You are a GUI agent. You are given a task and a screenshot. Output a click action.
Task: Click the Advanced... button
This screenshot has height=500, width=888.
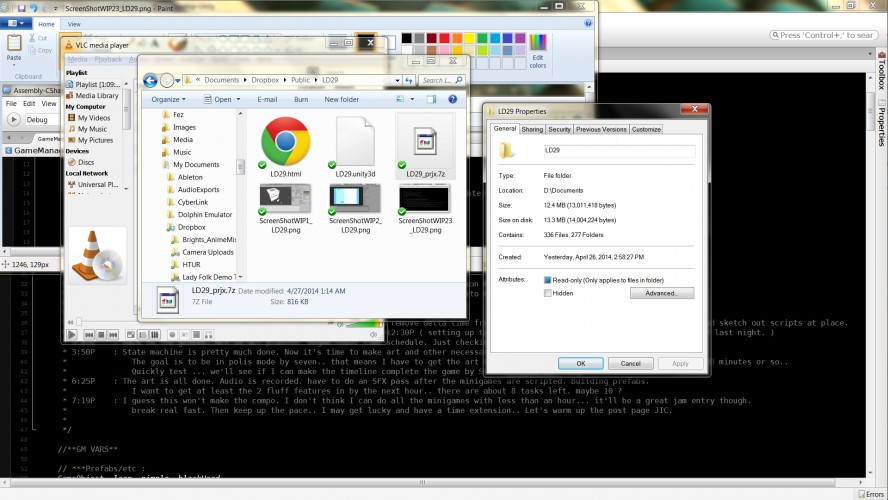click(661, 293)
